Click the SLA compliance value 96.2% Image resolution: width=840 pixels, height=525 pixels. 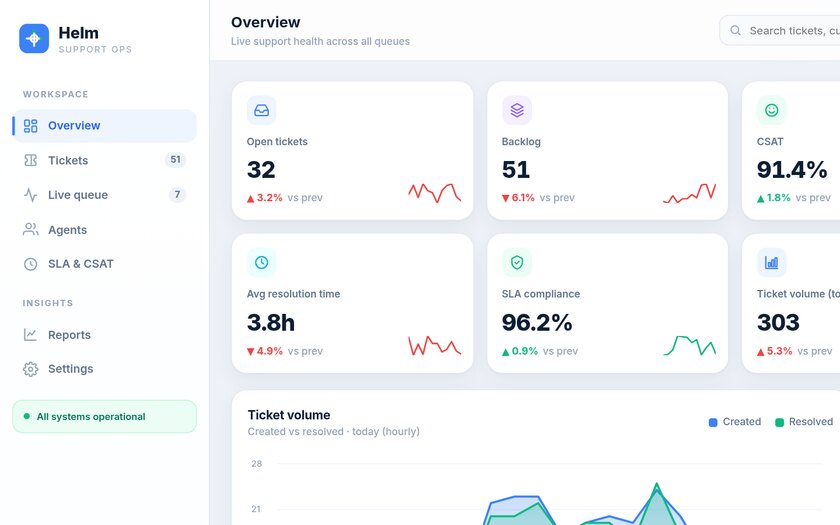(x=537, y=322)
